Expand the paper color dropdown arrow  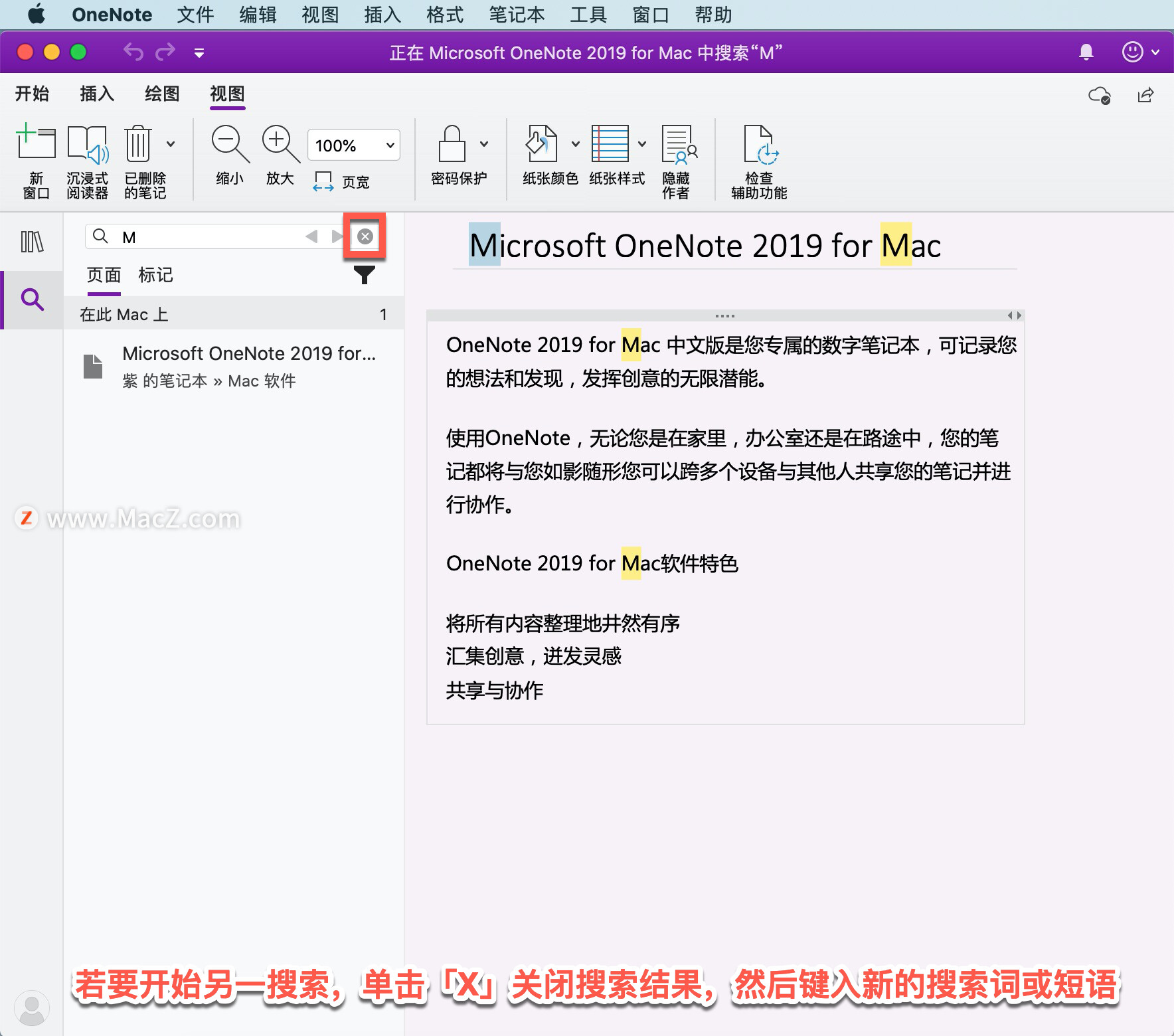pos(576,143)
